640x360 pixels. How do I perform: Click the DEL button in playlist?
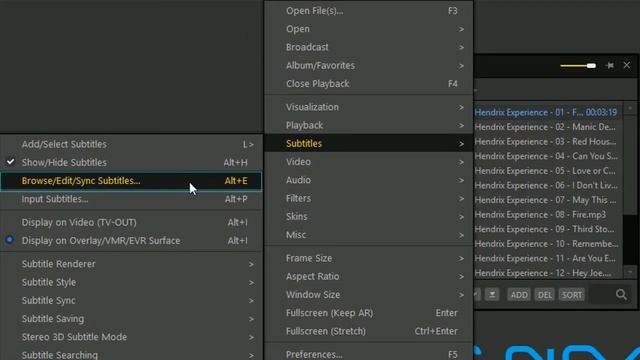(x=544, y=295)
